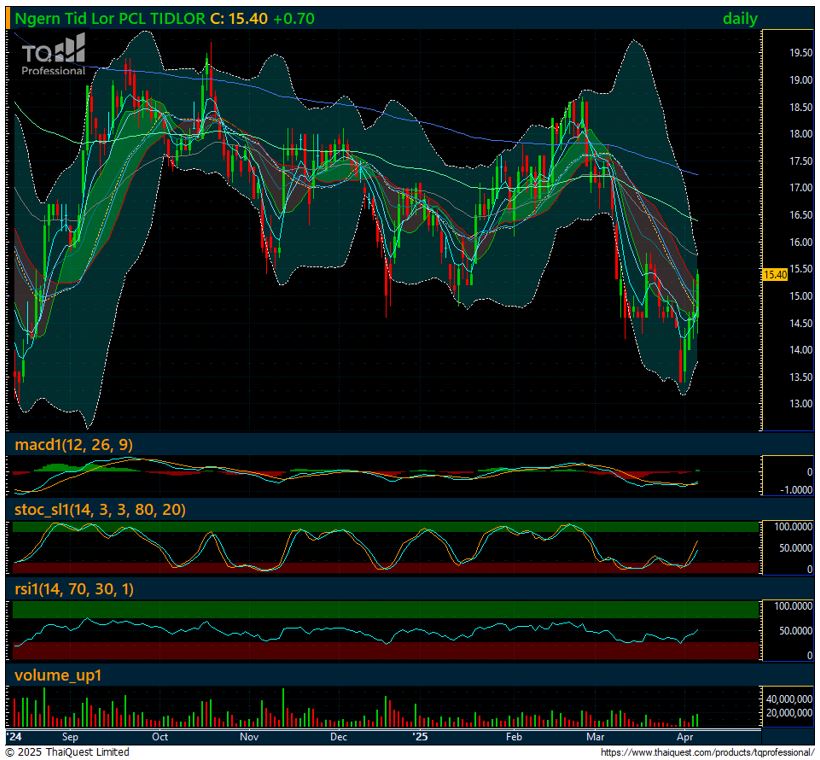Select the 'daily' timeframe label

(x=739, y=19)
